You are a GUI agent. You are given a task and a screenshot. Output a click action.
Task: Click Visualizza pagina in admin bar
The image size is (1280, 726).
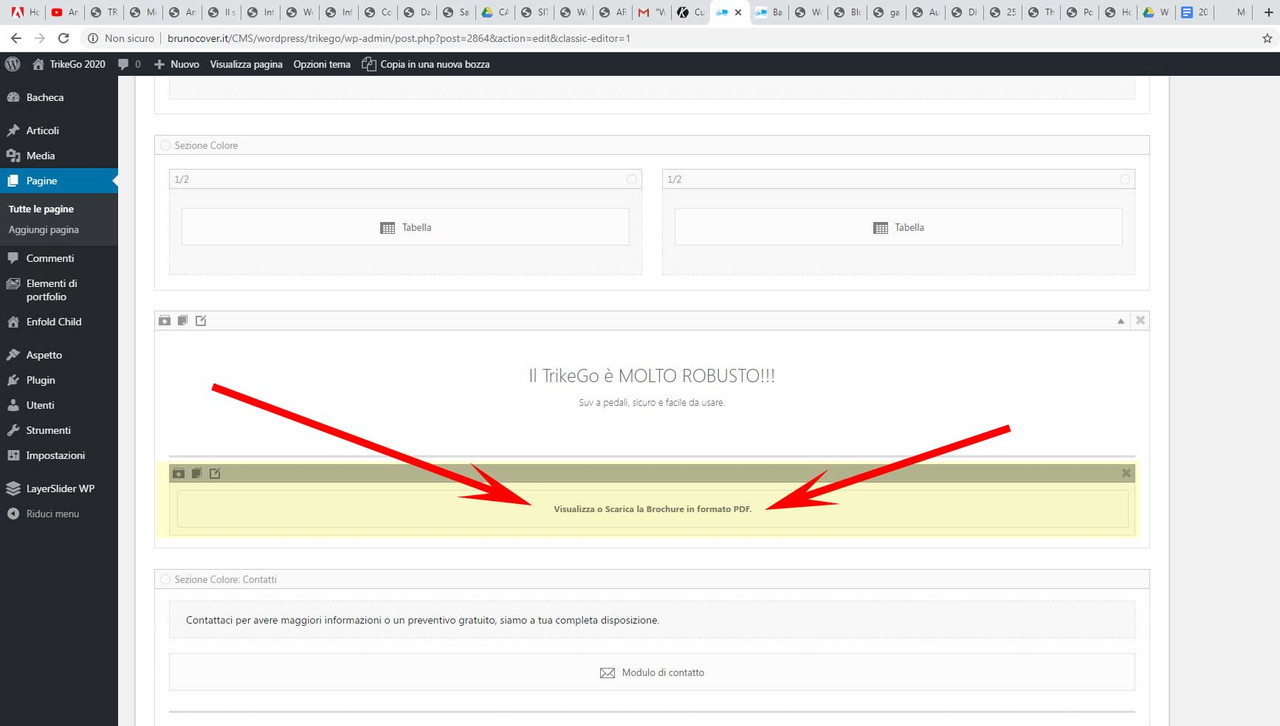(x=246, y=64)
